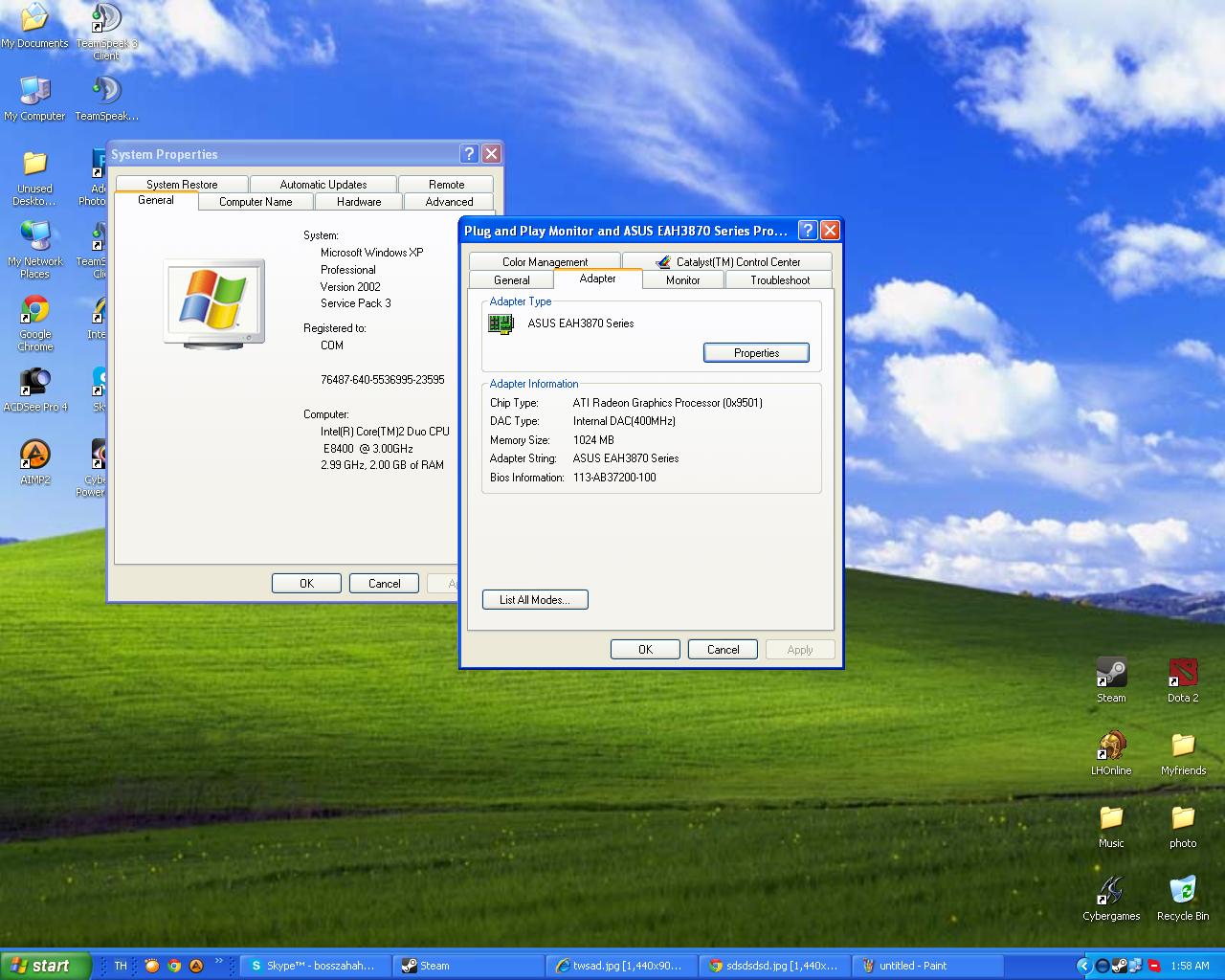The image size is (1225, 980).
Task: Click the help question-mark button in adapter dialog
Action: pos(808,231)
